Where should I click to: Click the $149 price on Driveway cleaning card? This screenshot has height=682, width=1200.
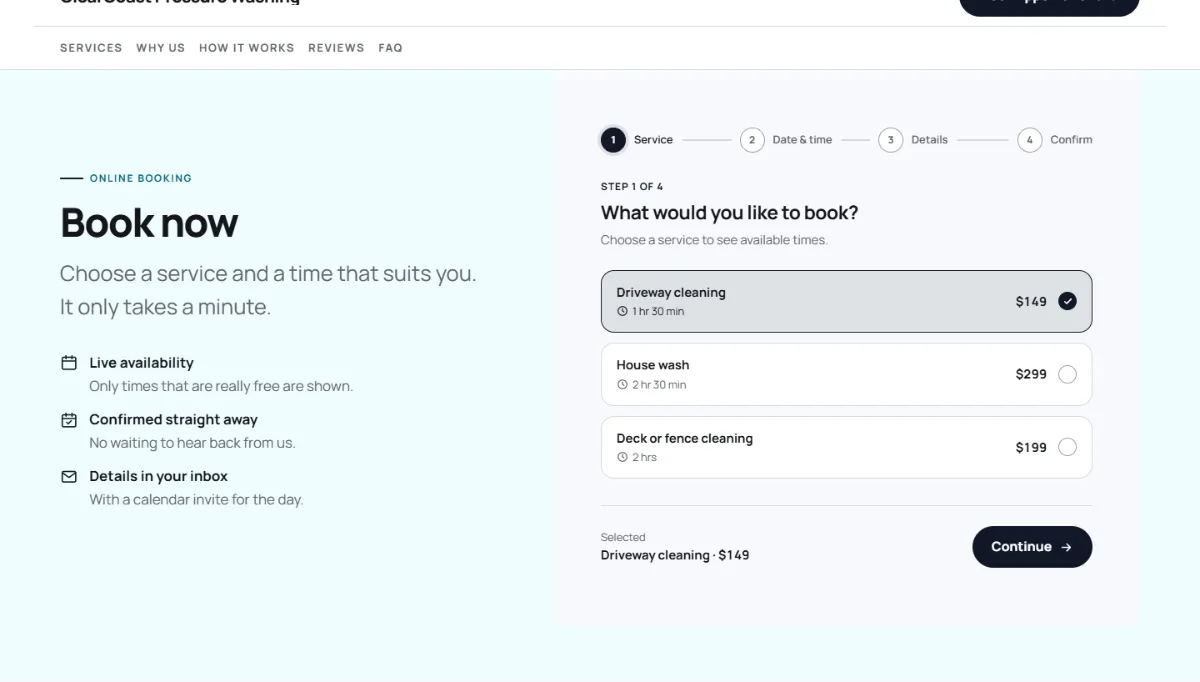(1031, 301)
